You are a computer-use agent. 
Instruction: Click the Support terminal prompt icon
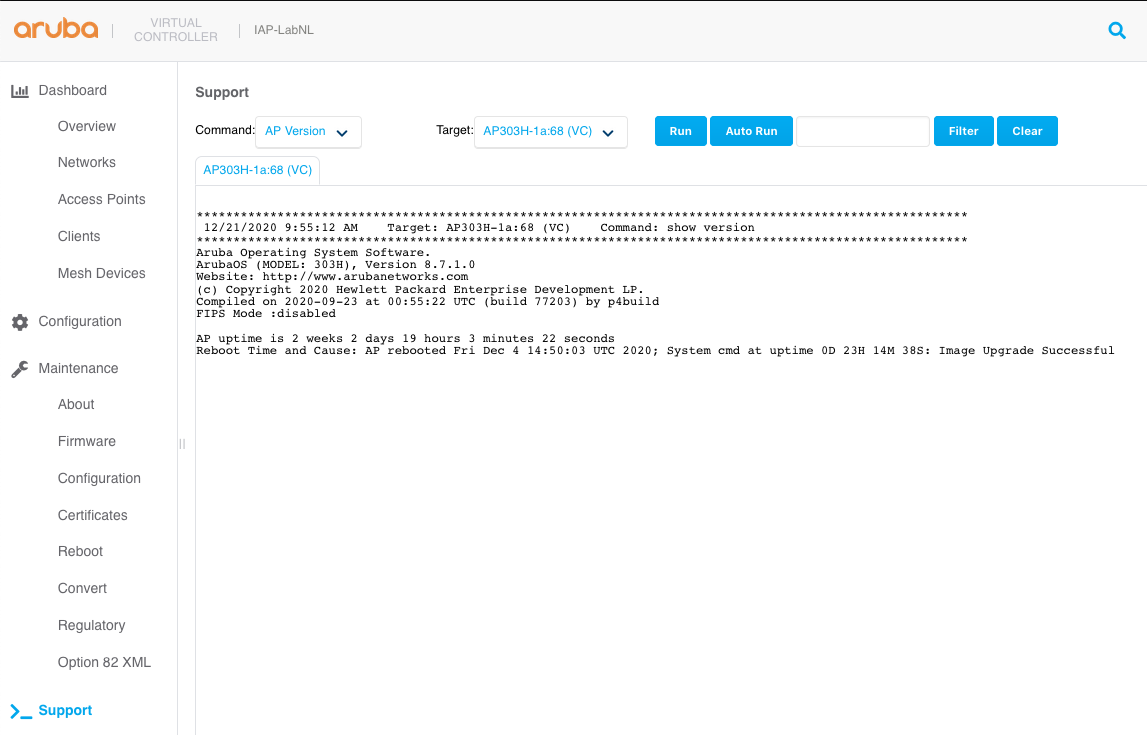tap(21, 711)
